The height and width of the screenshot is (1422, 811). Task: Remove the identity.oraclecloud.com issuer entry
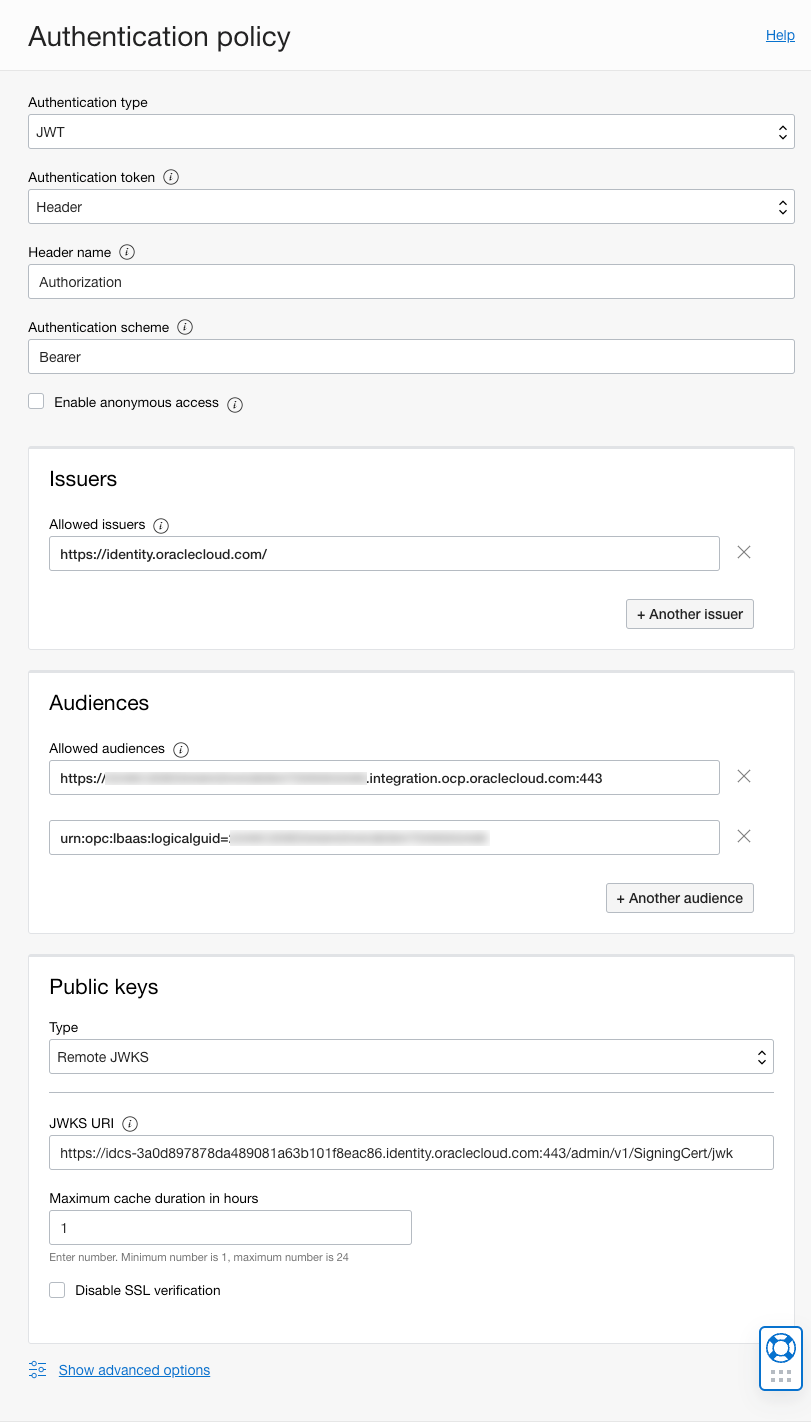tap(743, 552)
